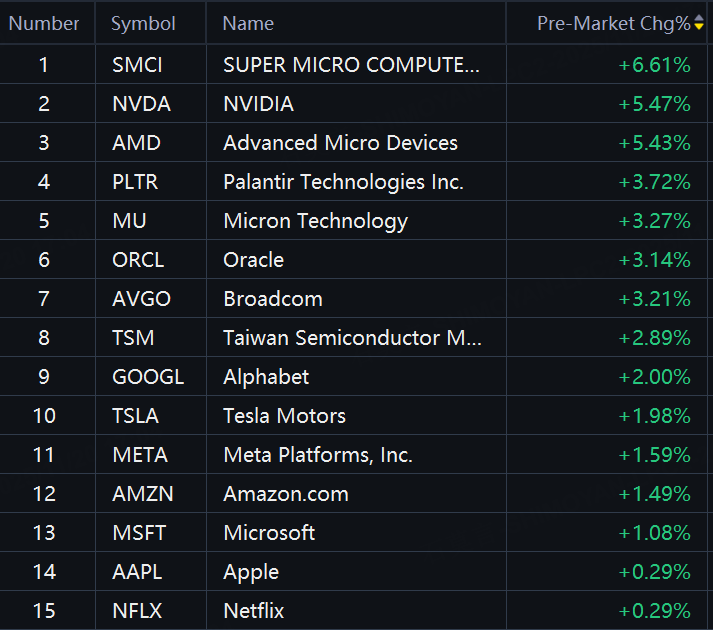Viewport: 713px width, 630px height.
Task: Open the SMCI ticker symbol
Action: click(137, 65)
